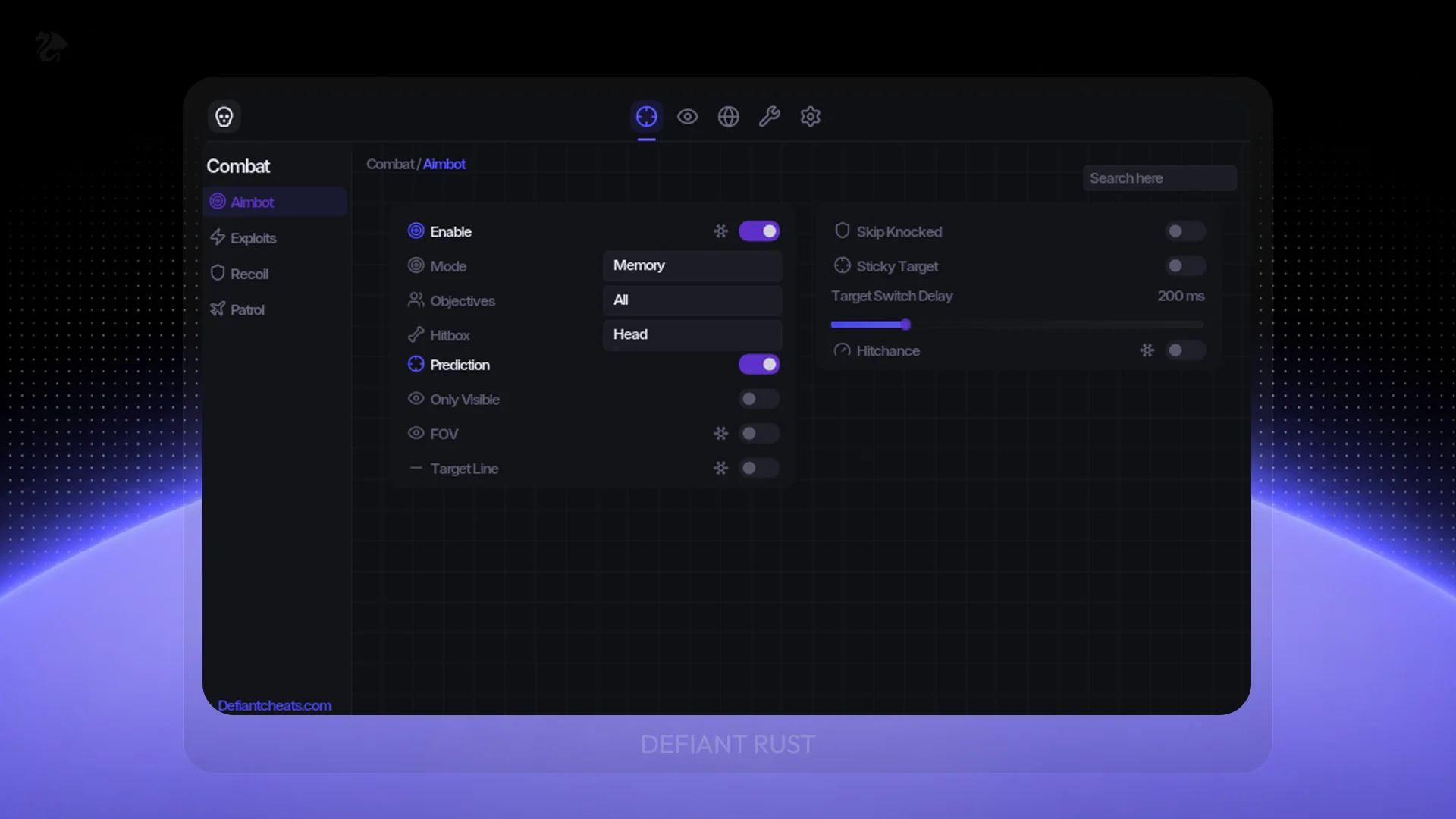1456x819 pixels.
Task: Click the skull logo icon
Action: (224, 117)
